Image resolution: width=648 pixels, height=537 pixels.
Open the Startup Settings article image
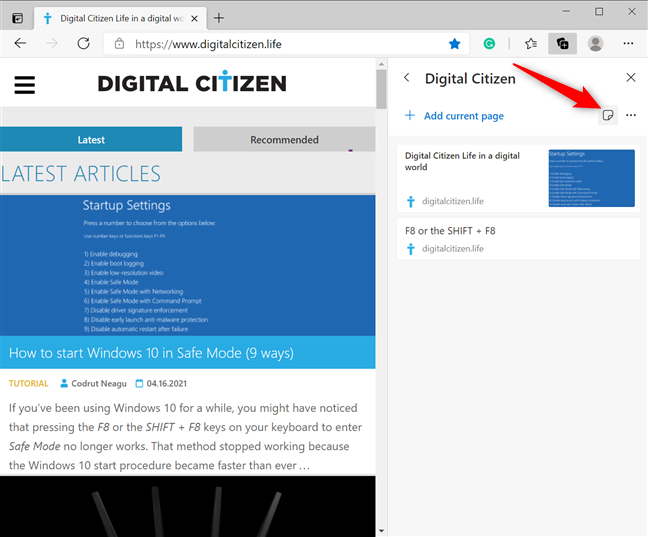pyautogui.click(x=188, y=265)
